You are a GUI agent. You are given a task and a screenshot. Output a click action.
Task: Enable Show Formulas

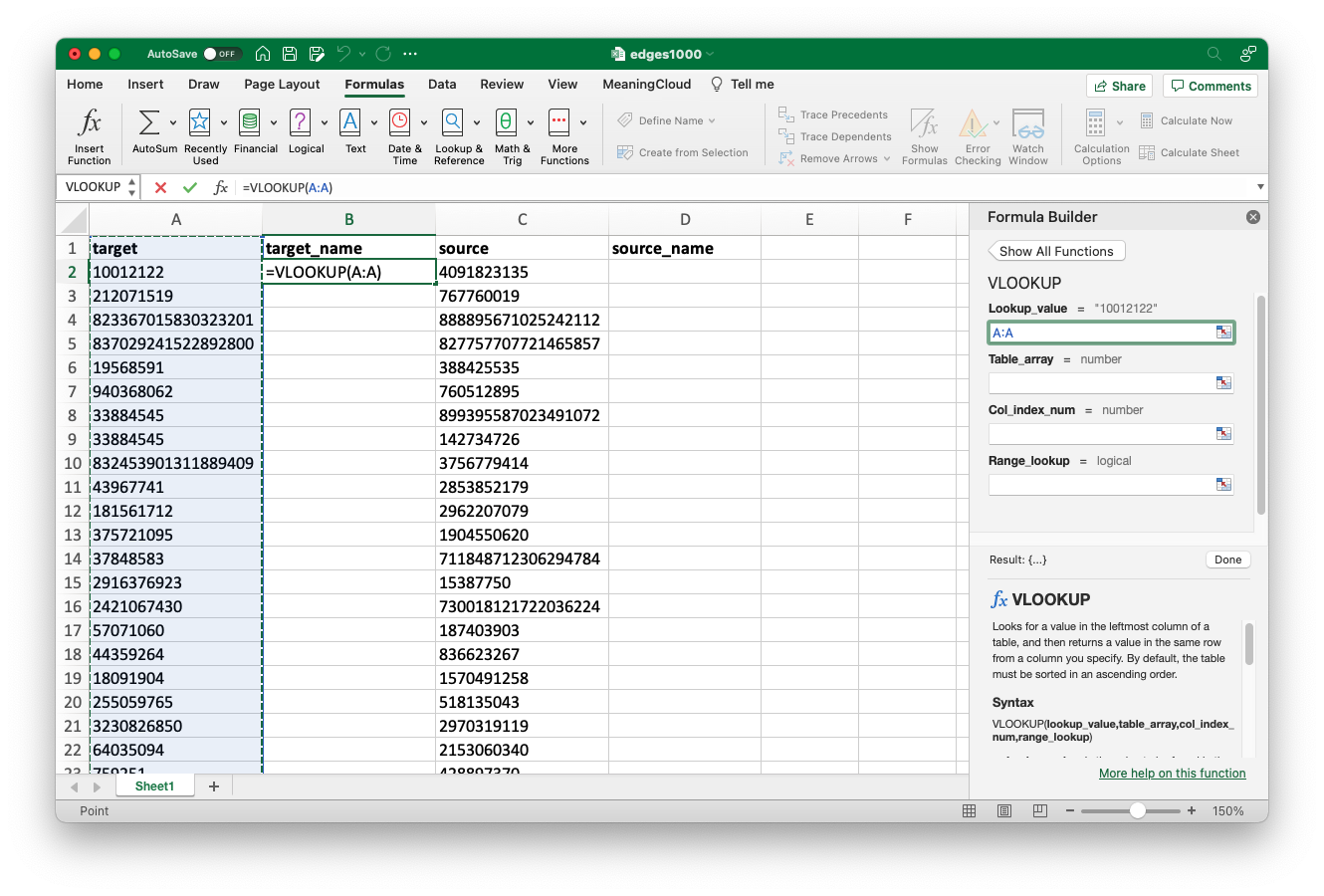click(x=924, y=136)
